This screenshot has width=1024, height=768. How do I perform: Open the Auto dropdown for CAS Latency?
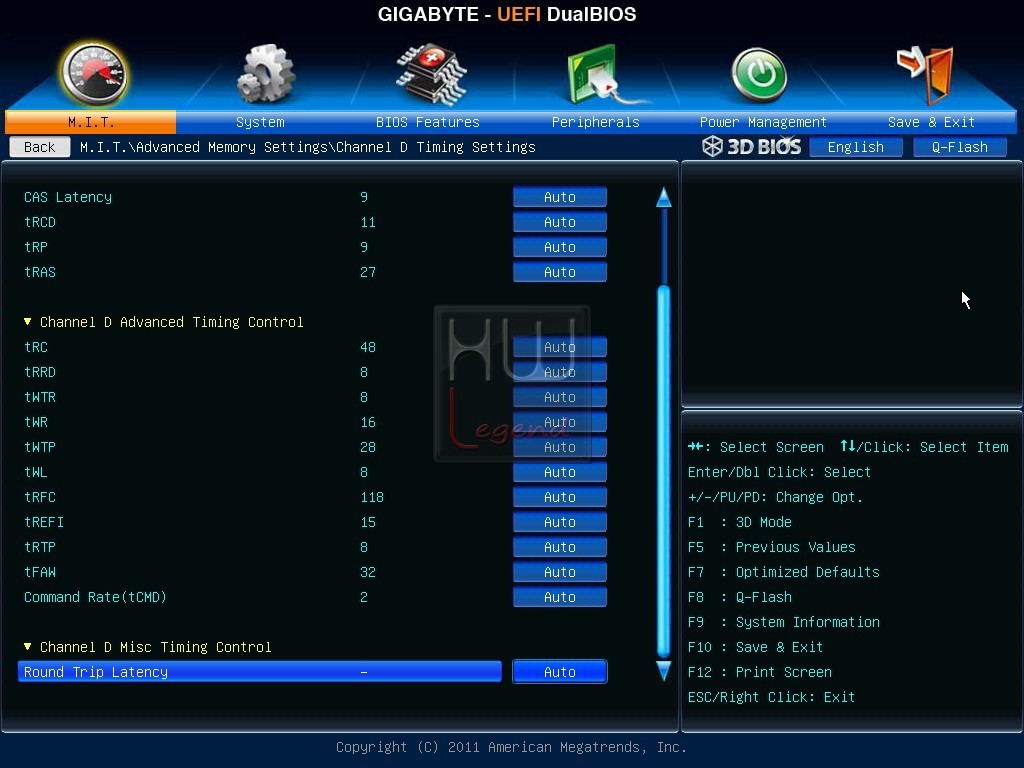(560, 197)
